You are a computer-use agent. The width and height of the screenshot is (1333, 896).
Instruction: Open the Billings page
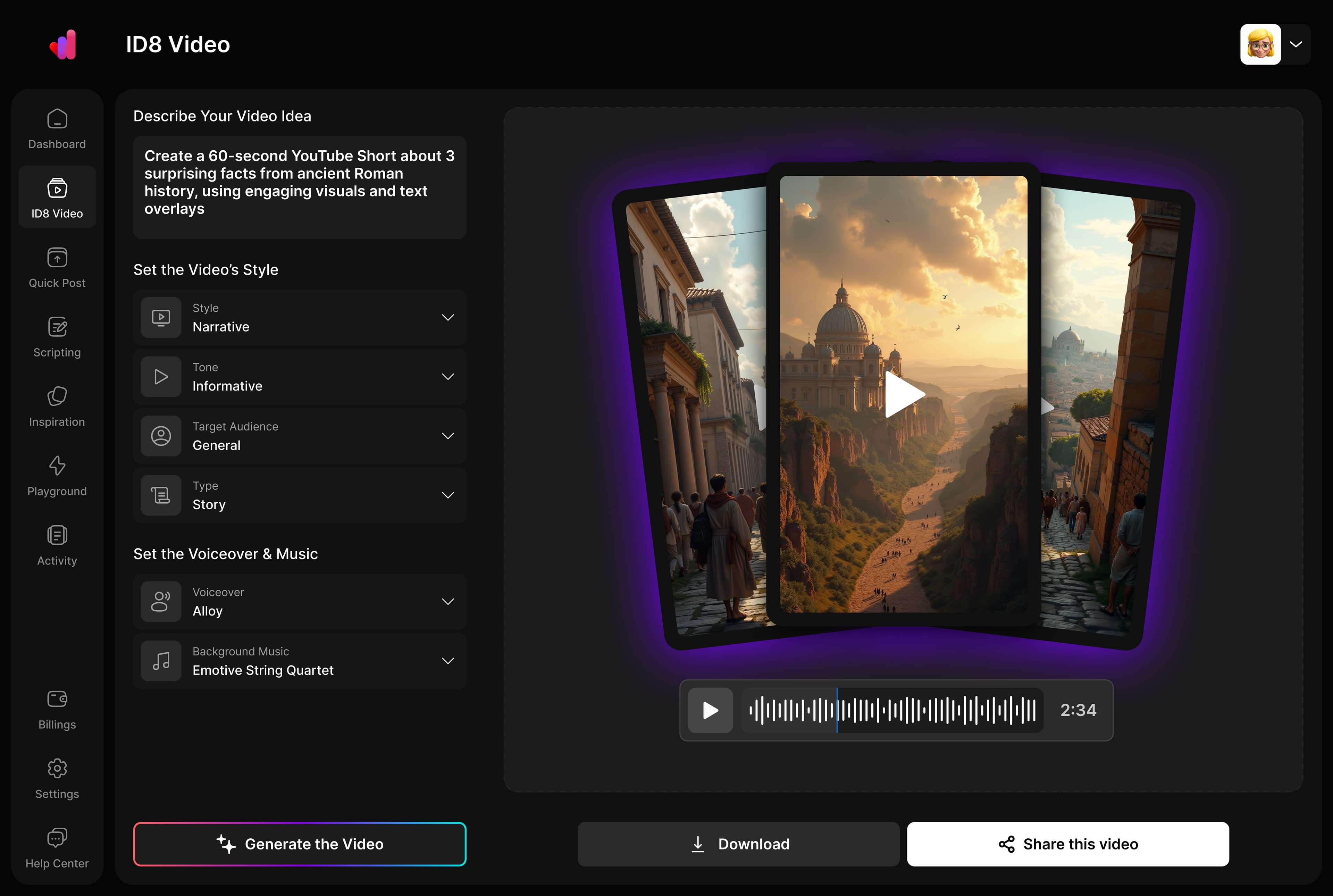pos(57,709)
